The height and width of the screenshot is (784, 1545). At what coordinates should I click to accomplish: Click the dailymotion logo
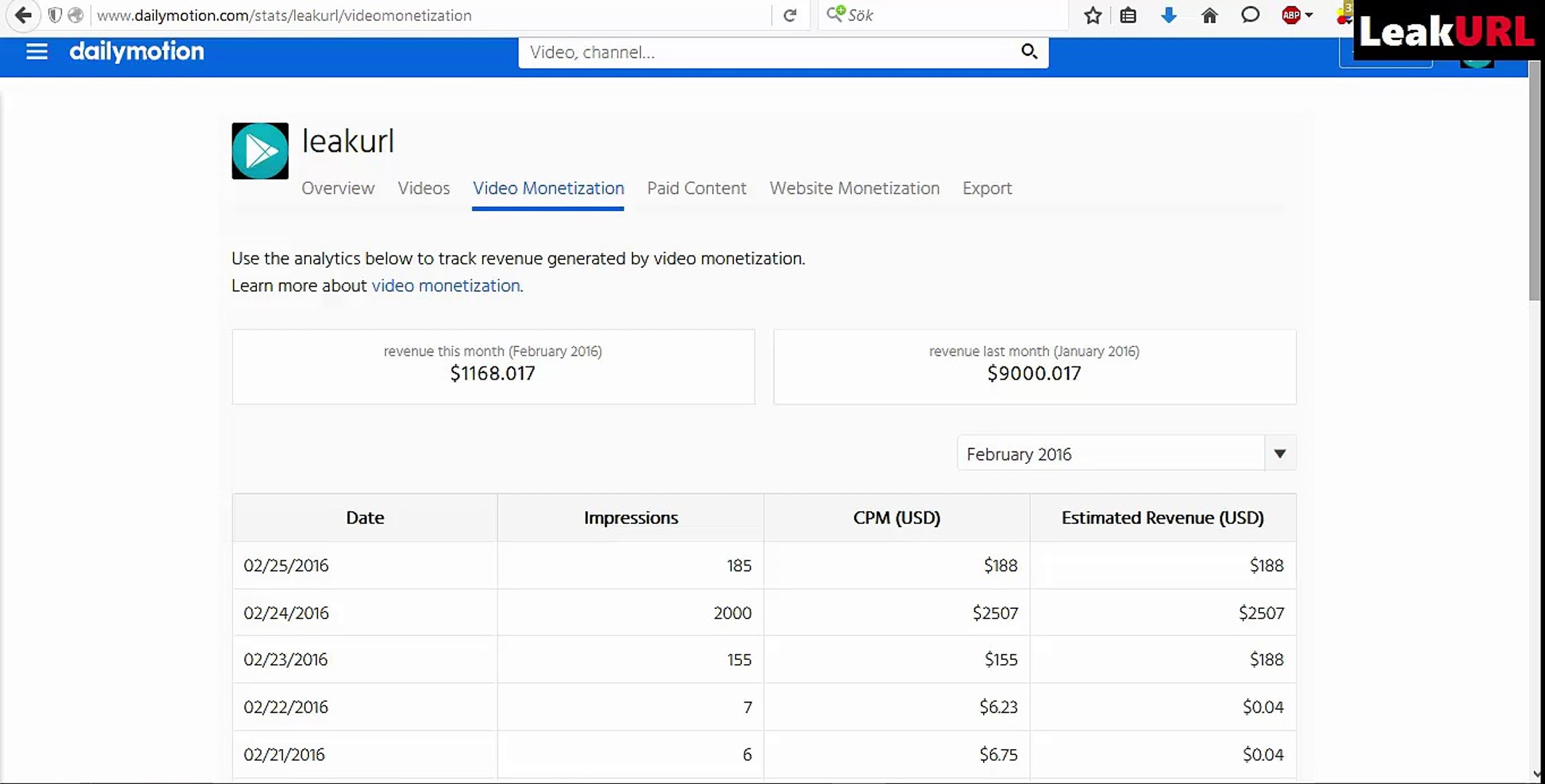[136, 52]
